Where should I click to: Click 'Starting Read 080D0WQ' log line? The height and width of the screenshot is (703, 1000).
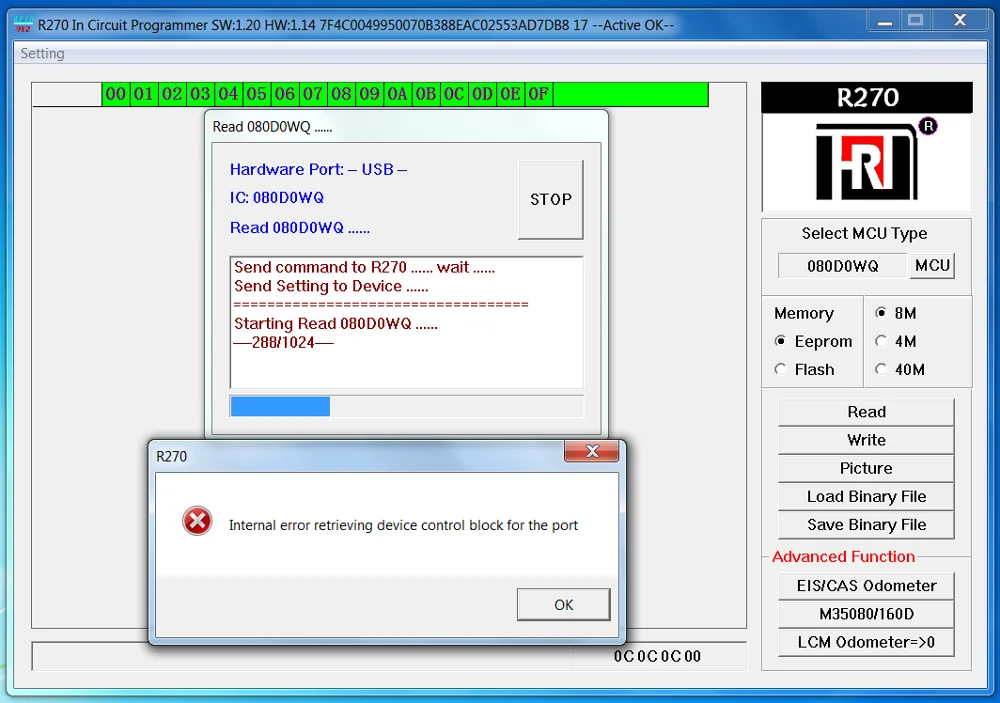pos(335,323)
